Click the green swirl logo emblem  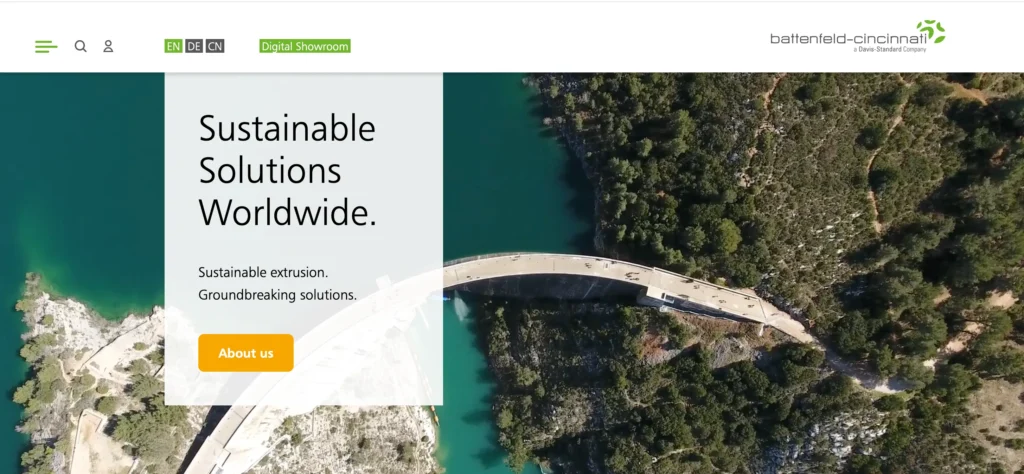(931, 31)
